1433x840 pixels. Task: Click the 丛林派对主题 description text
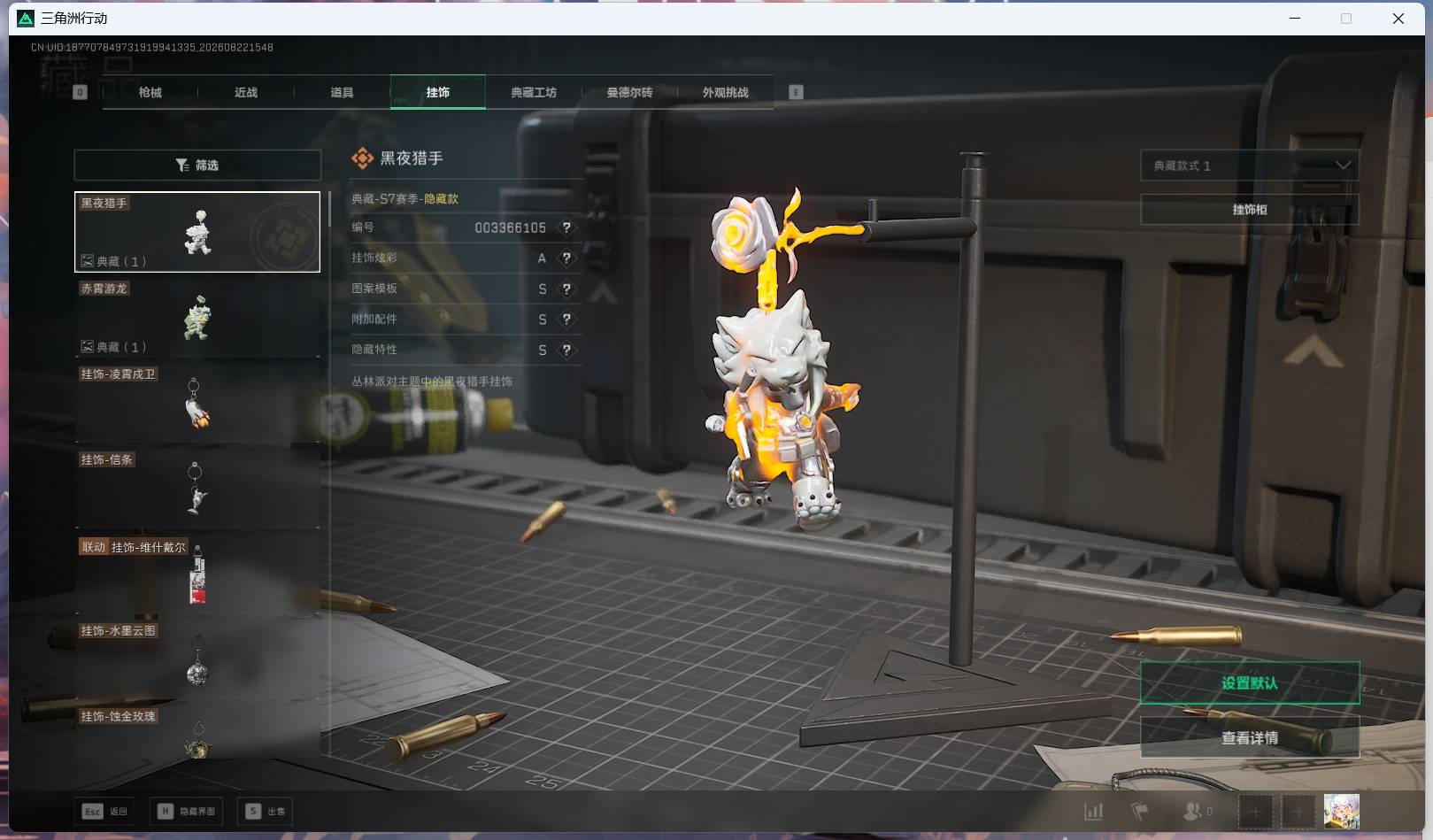tap(432, 381)
